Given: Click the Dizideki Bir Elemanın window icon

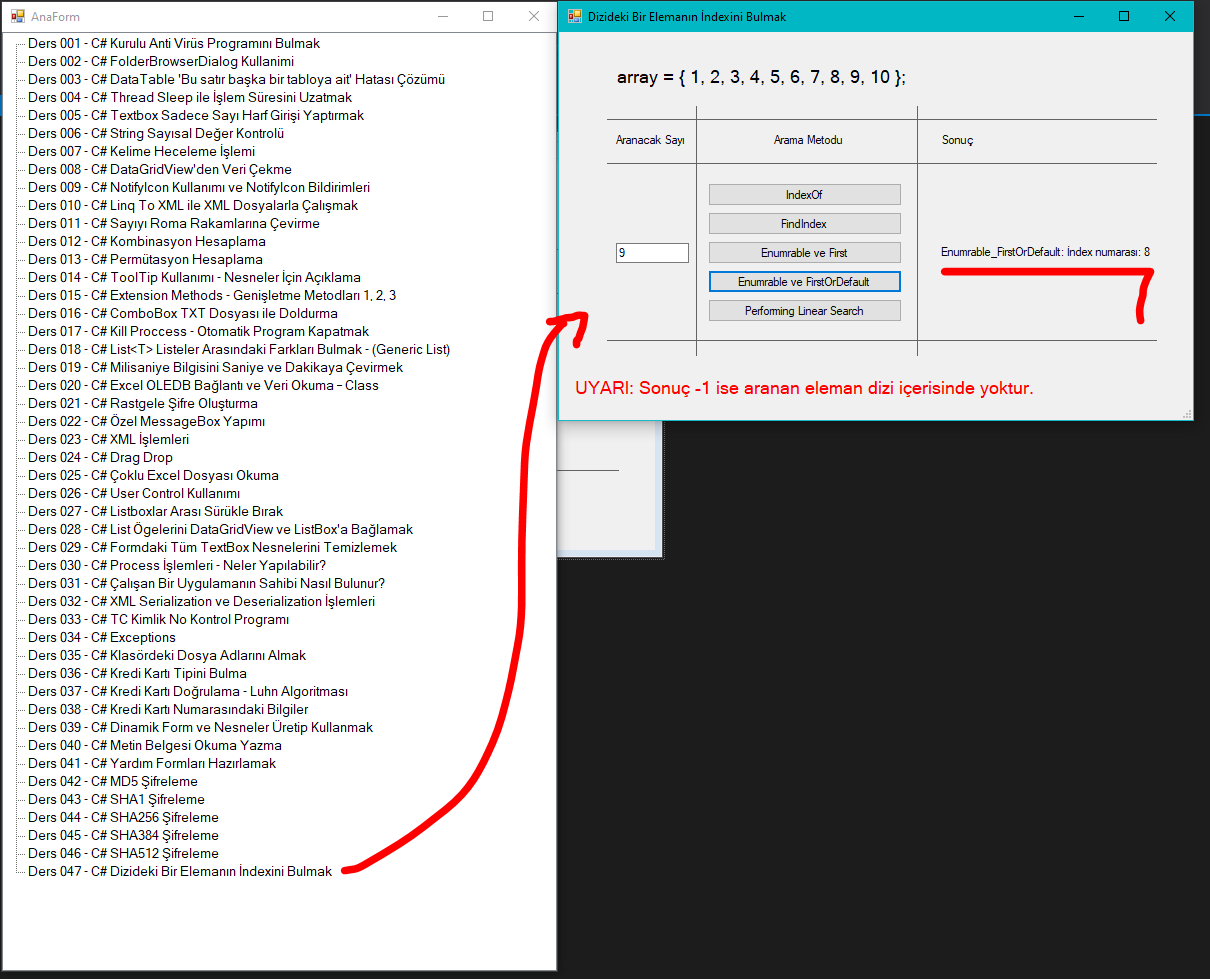Looking at the screenshot, I should point(574,17).
